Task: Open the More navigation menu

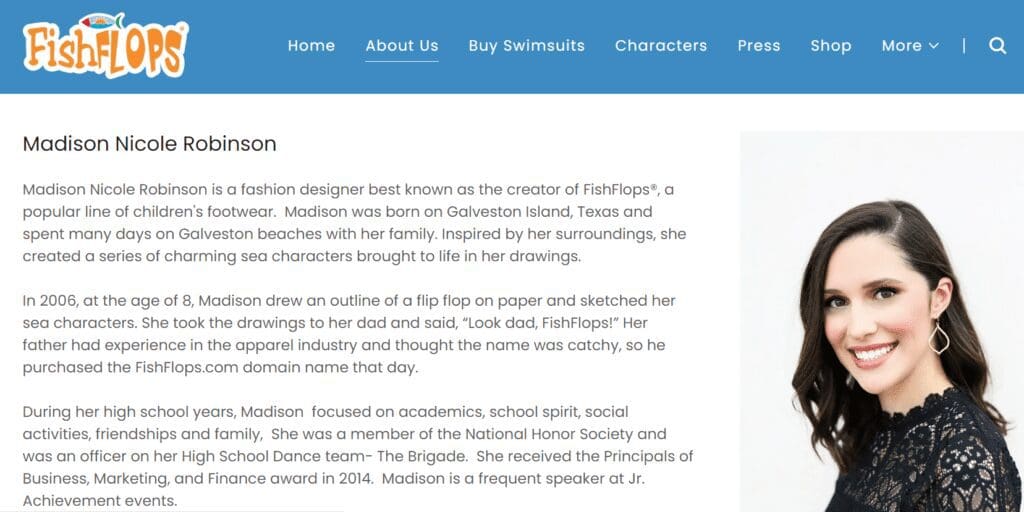Action: click(910, 46)
